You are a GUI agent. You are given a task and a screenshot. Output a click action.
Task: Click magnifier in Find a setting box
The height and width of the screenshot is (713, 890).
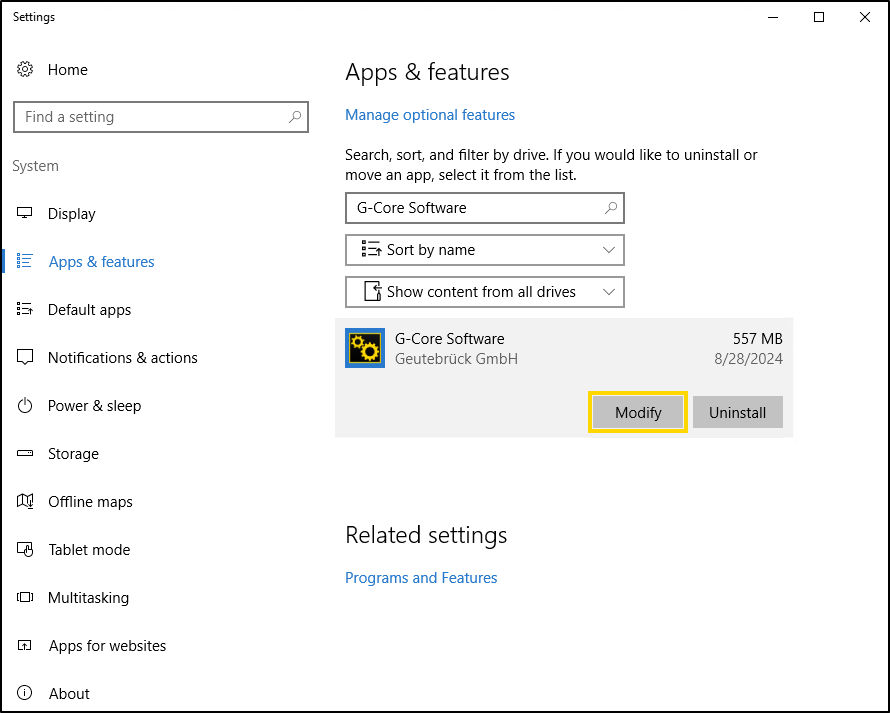(295, 117)
